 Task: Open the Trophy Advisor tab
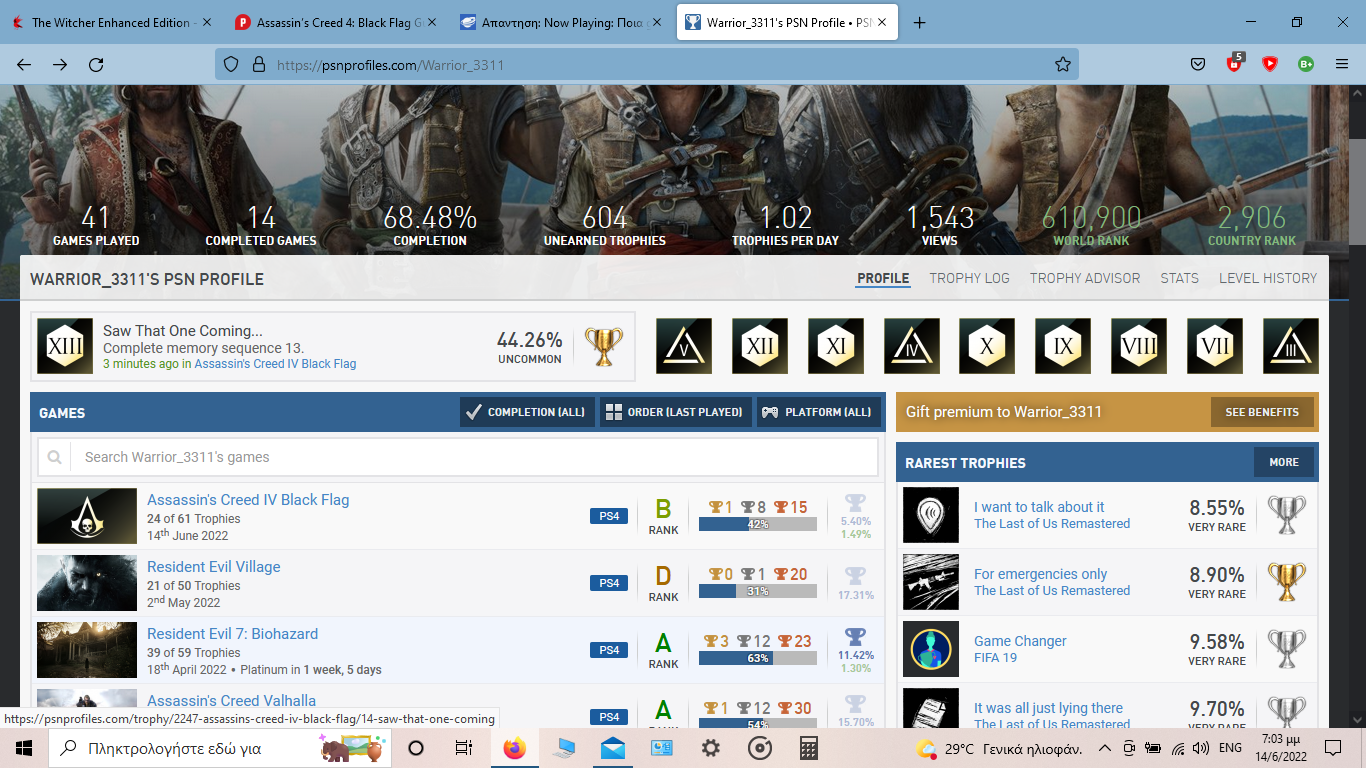coord(1084,278)
